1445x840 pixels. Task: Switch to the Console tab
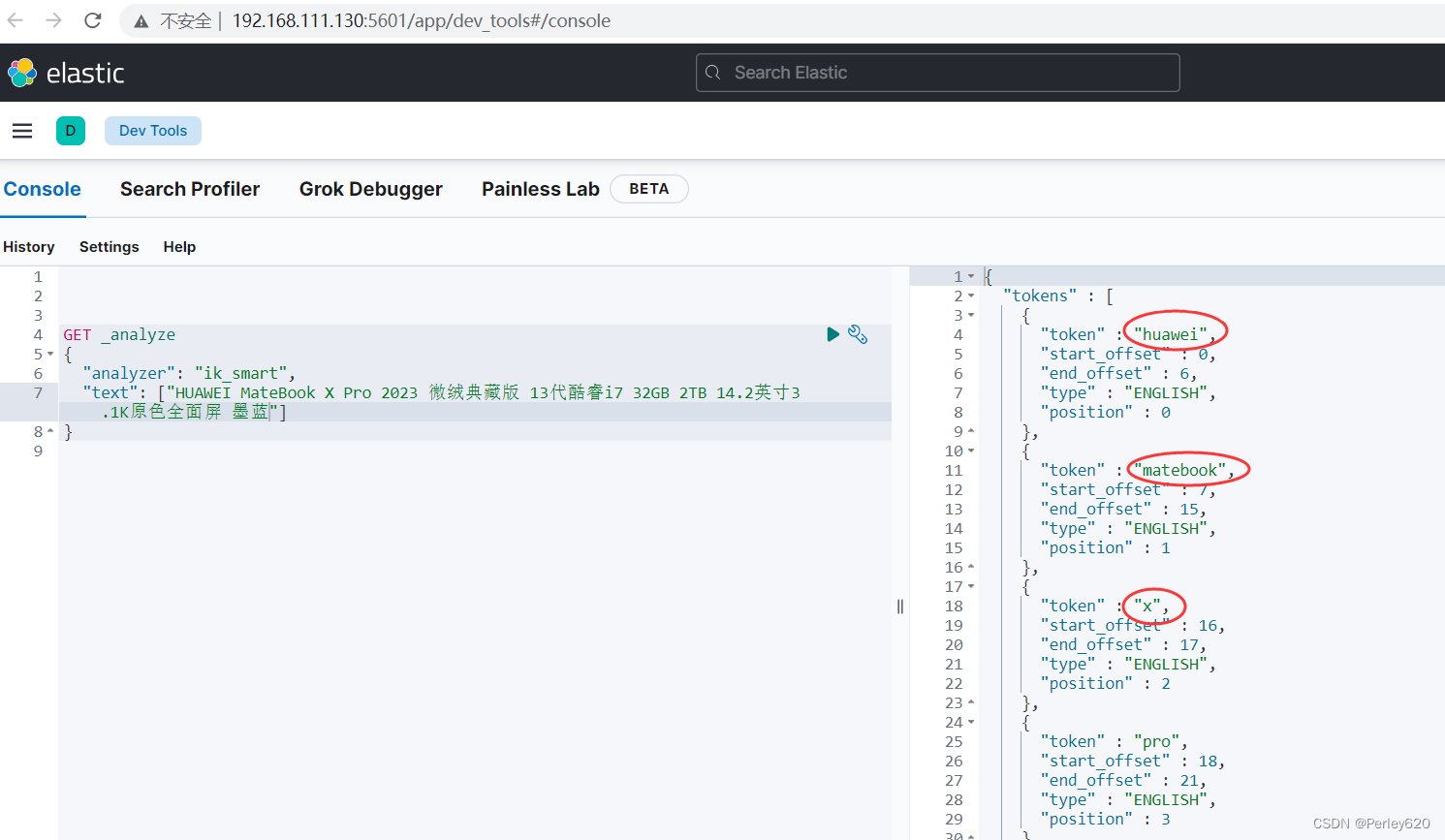pyautogui.click(x=43, y=189)
